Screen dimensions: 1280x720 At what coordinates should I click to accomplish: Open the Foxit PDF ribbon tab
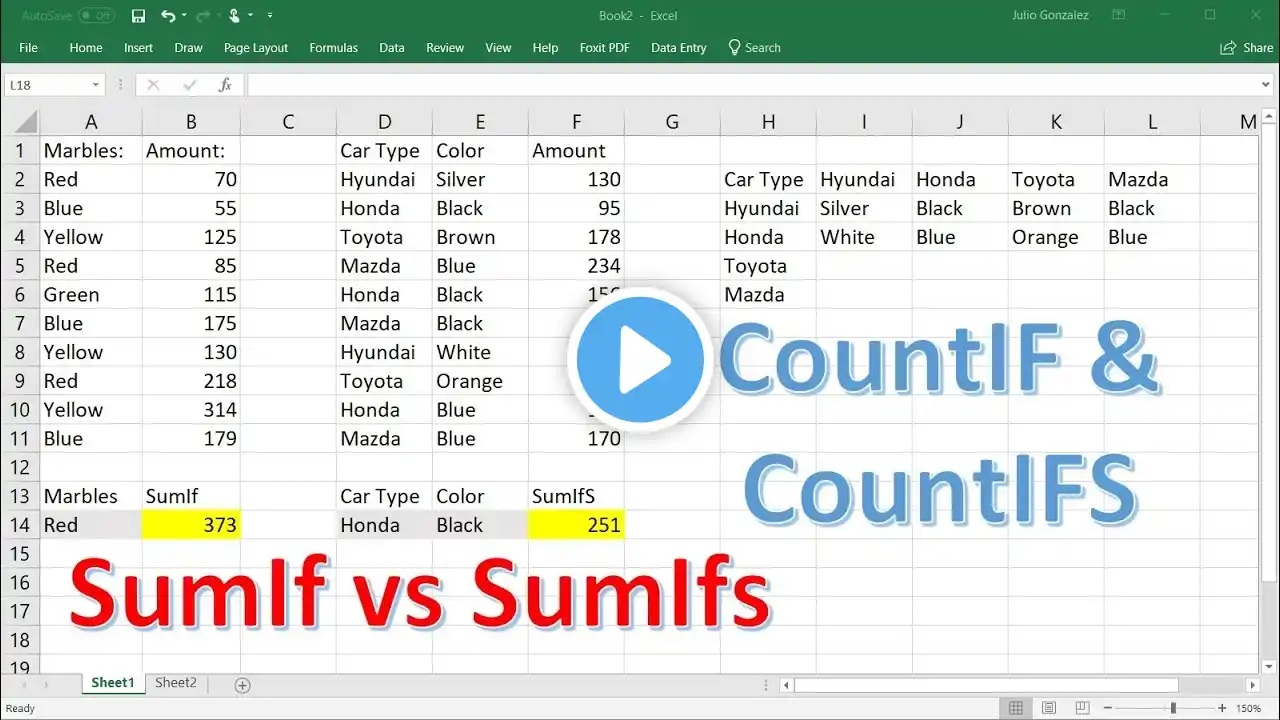[x=604, y=48]
